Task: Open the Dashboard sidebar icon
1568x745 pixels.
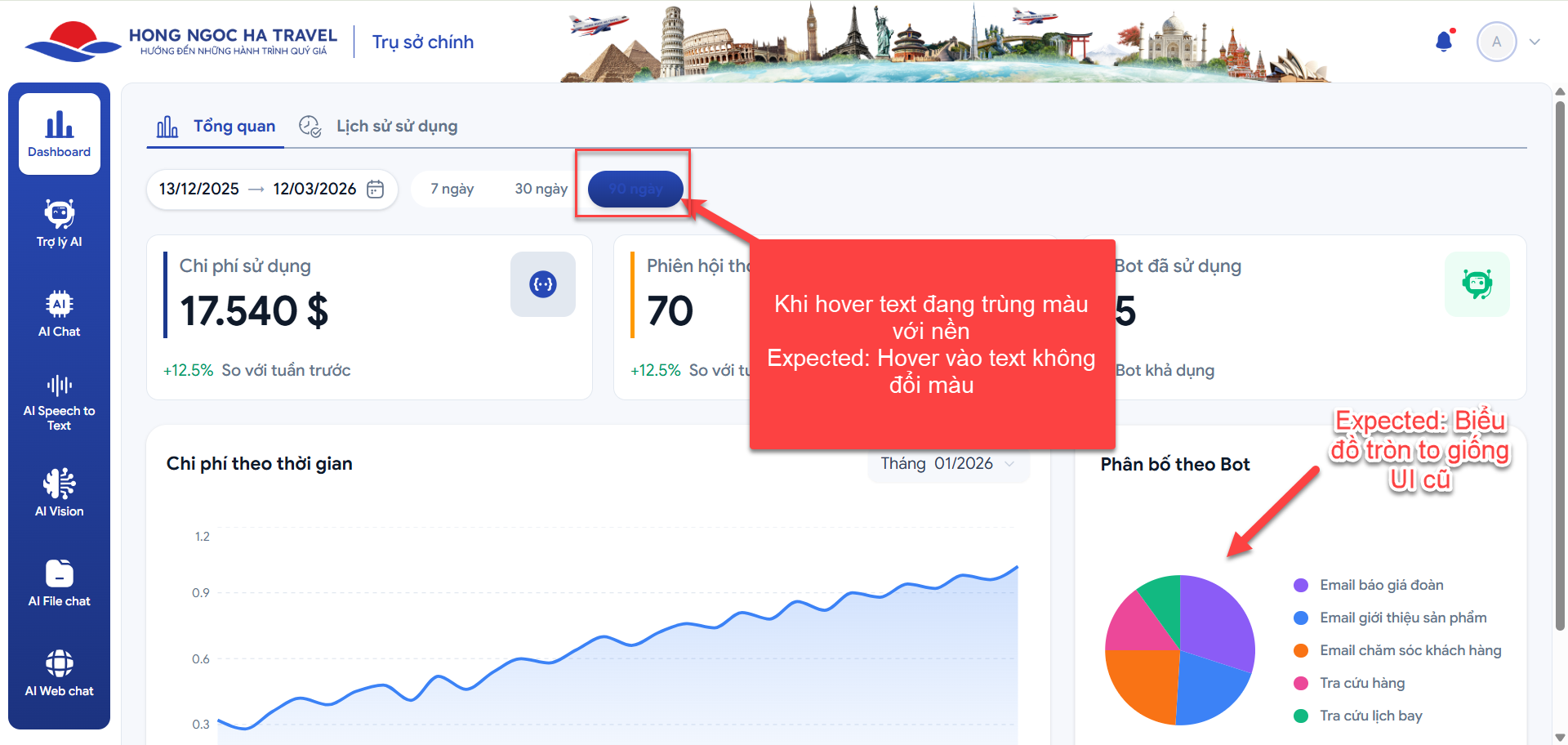Action: click(x=59, y=133)
